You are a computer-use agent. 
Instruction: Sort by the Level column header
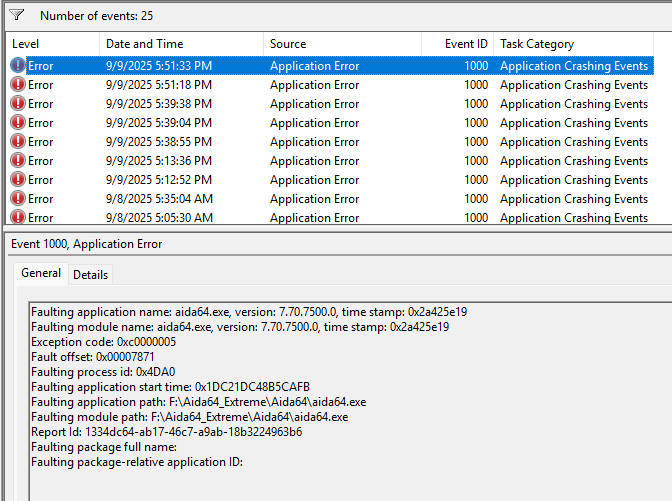52,44
